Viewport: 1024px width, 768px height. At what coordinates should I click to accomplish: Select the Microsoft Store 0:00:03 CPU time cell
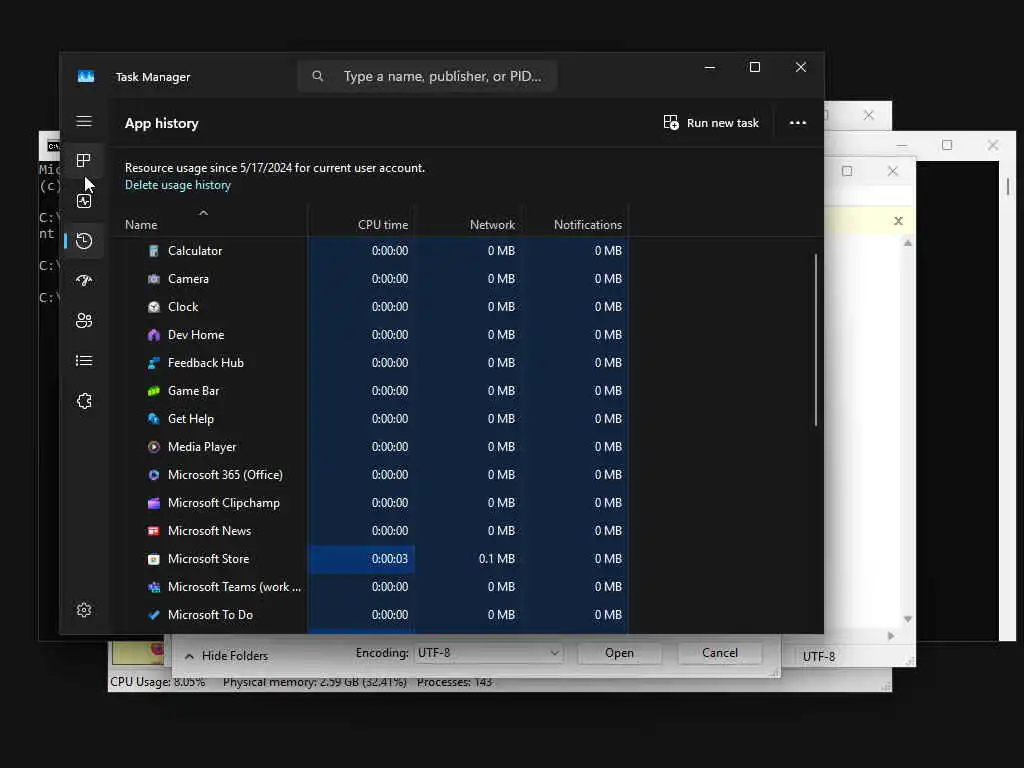(362, 559)
